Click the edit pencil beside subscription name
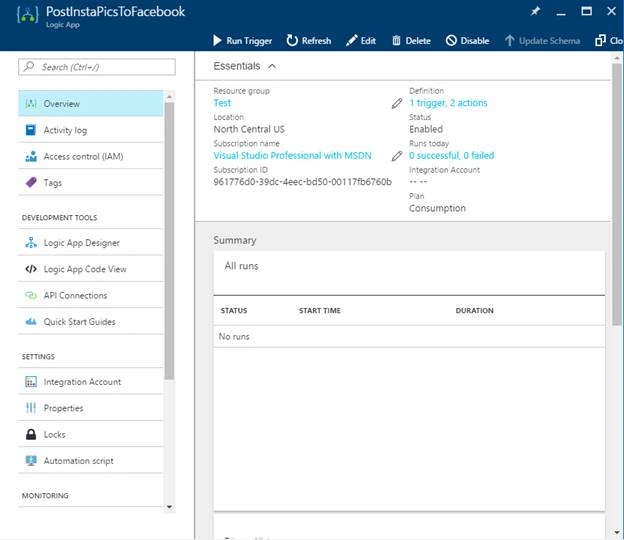This screenshot has width=624, height=540. pos(397,156)
